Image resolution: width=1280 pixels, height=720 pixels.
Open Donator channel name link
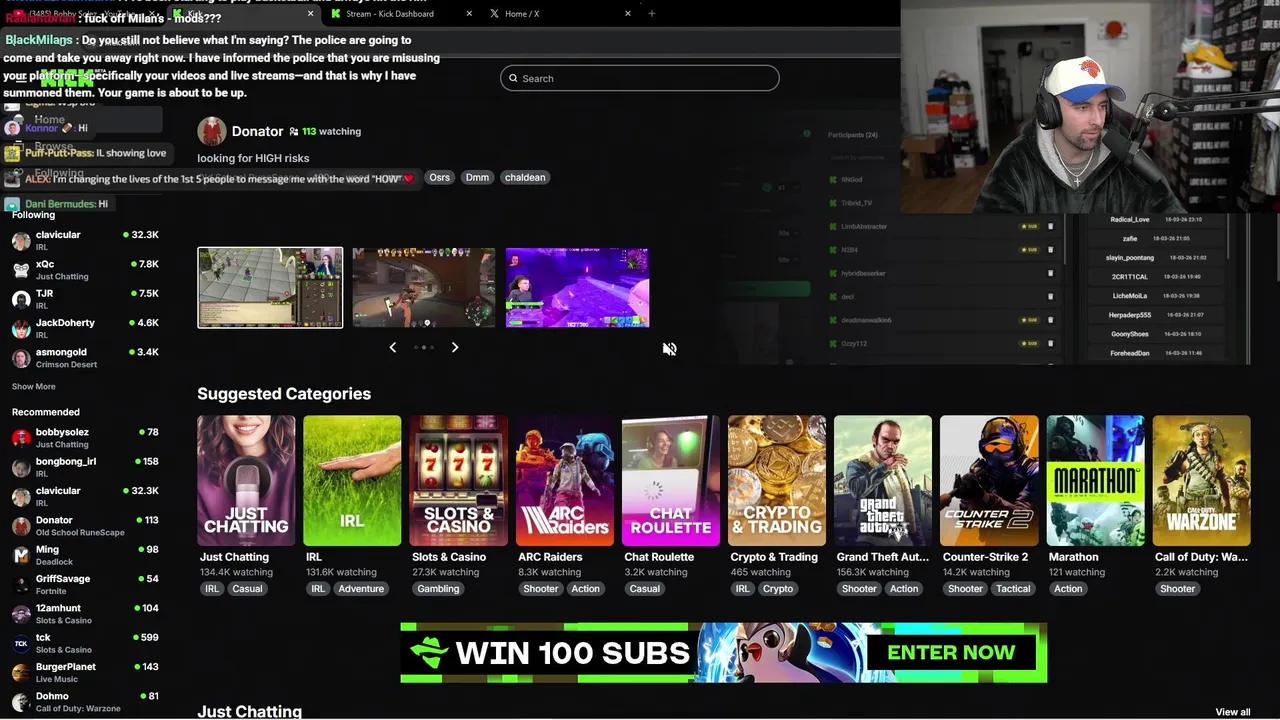point(257,131)
